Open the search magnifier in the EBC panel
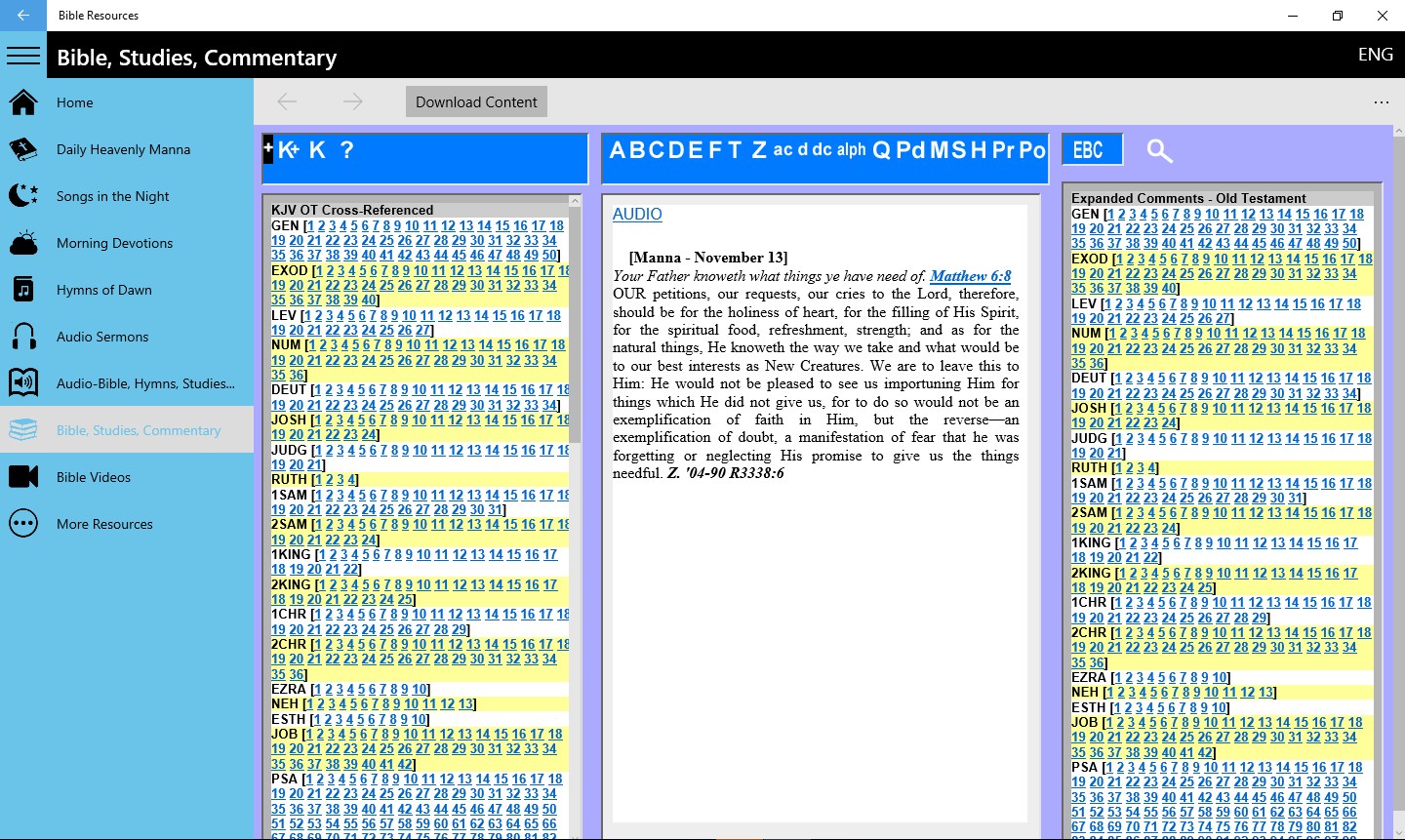The image size is (1405, 840). 1157,151
